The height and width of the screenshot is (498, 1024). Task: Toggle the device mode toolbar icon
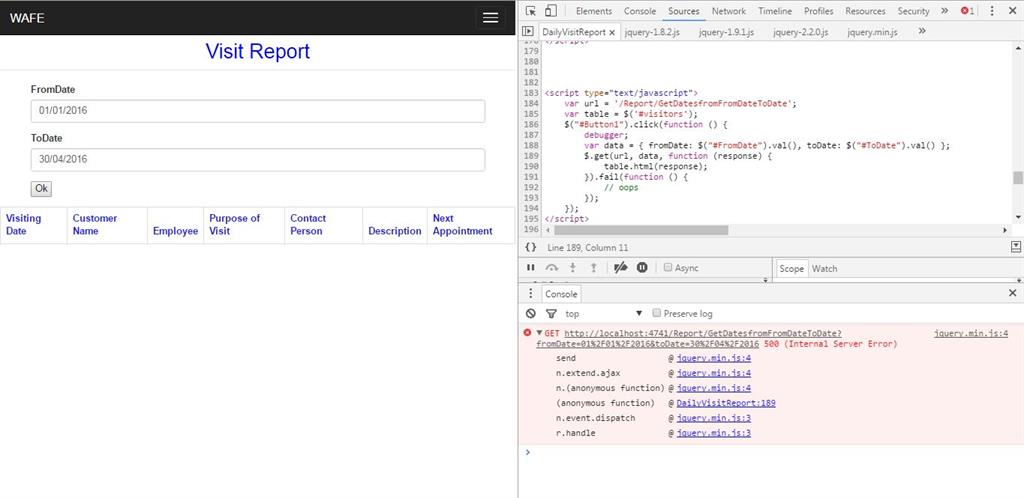(551, 11)
